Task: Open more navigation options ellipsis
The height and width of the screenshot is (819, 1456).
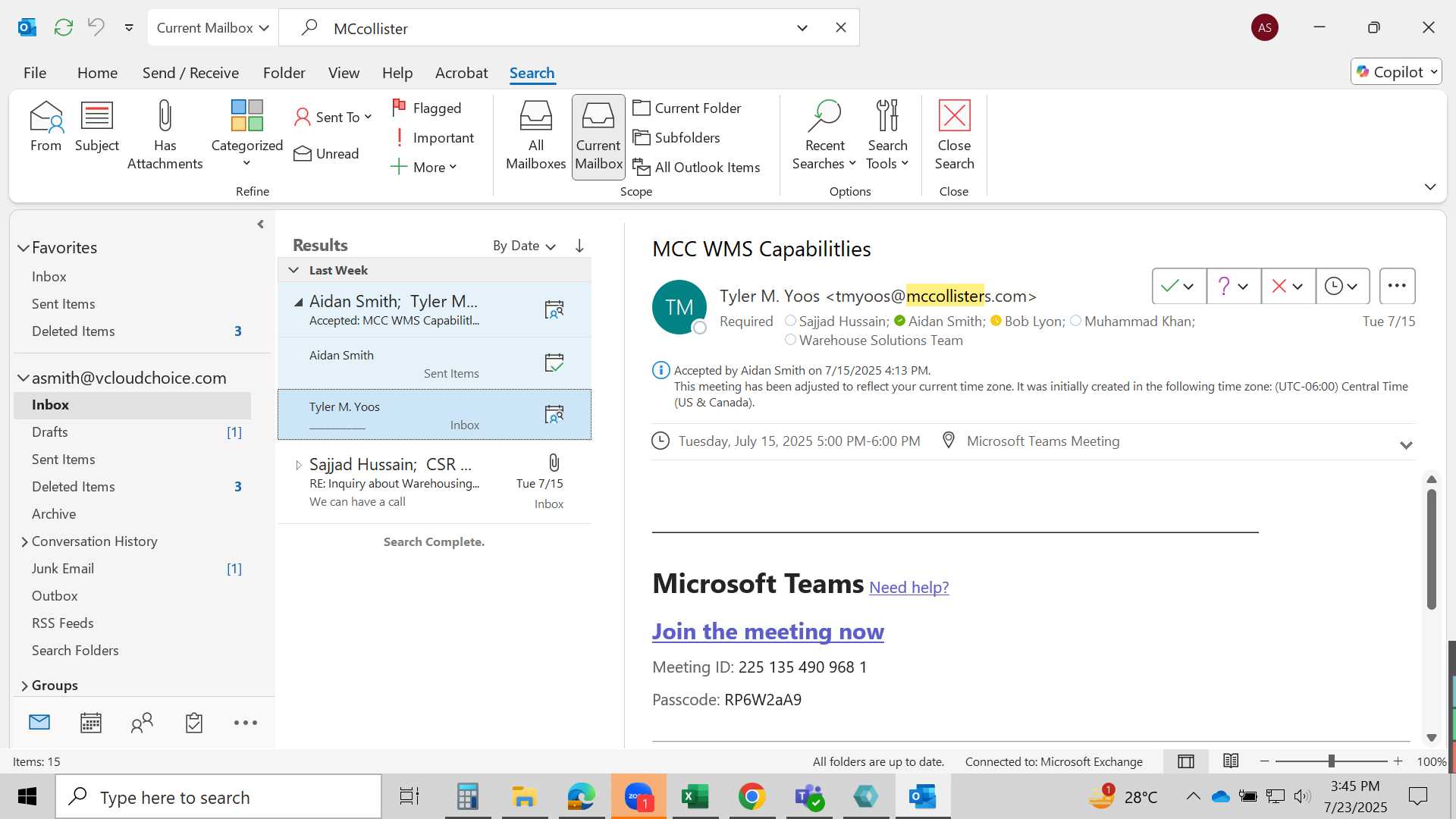Action: [x=246, y=723]
